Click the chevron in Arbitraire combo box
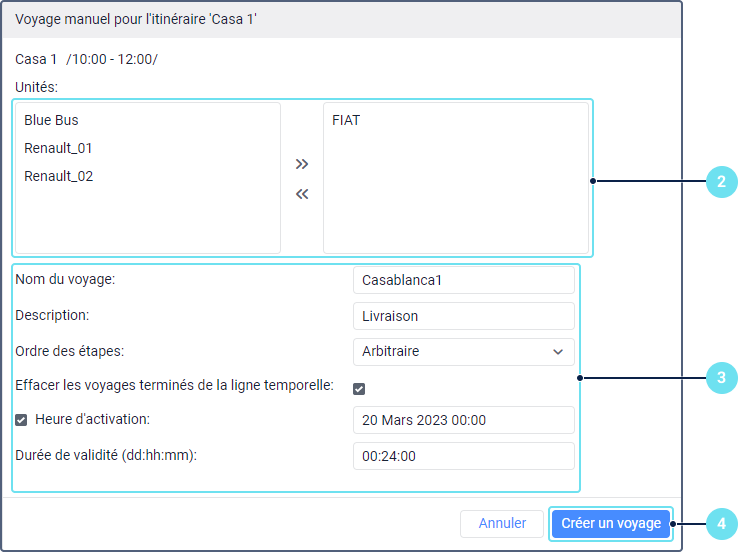Screen dimensions: 738x552 [558, 352]
